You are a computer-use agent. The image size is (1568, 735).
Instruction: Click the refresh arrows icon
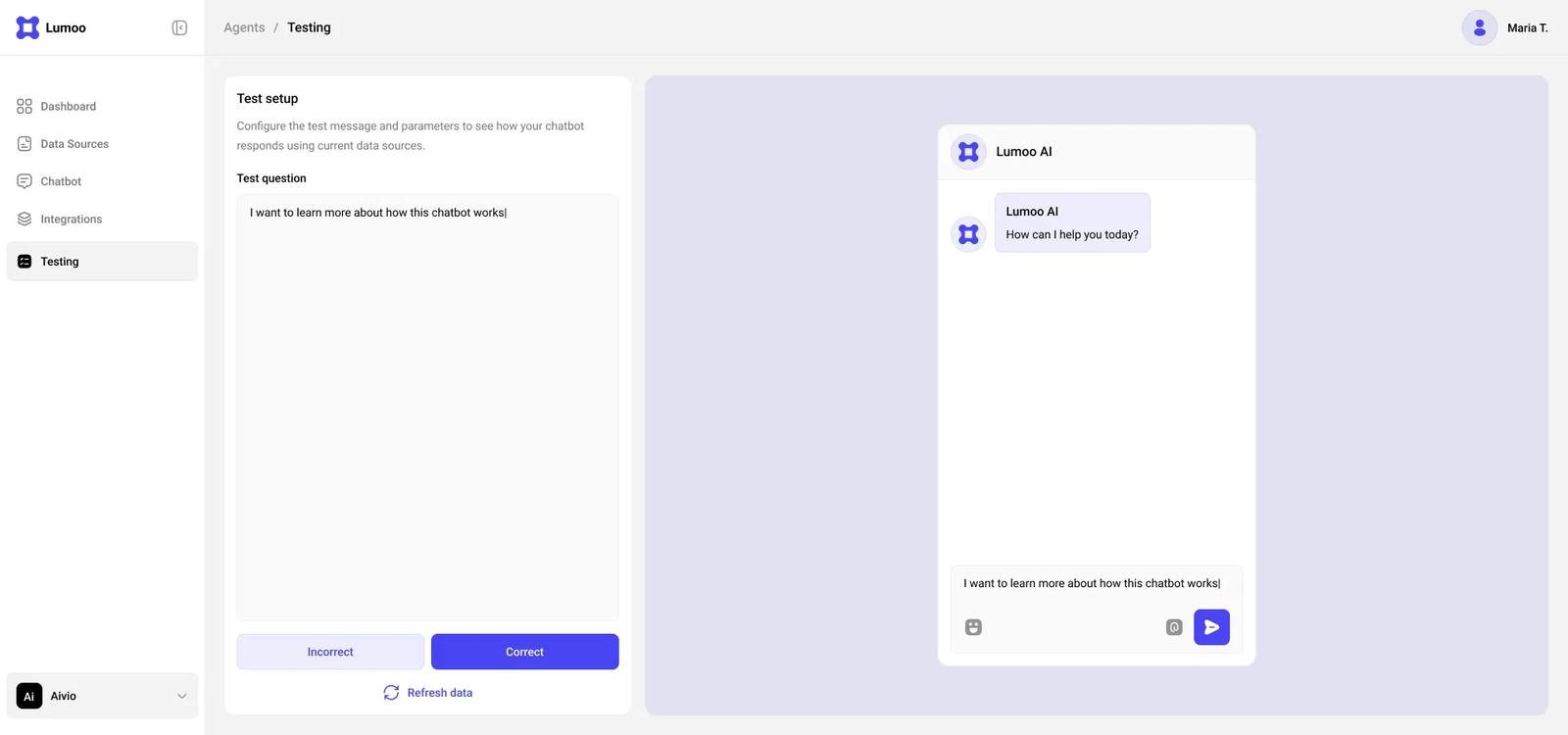point(391,693)
